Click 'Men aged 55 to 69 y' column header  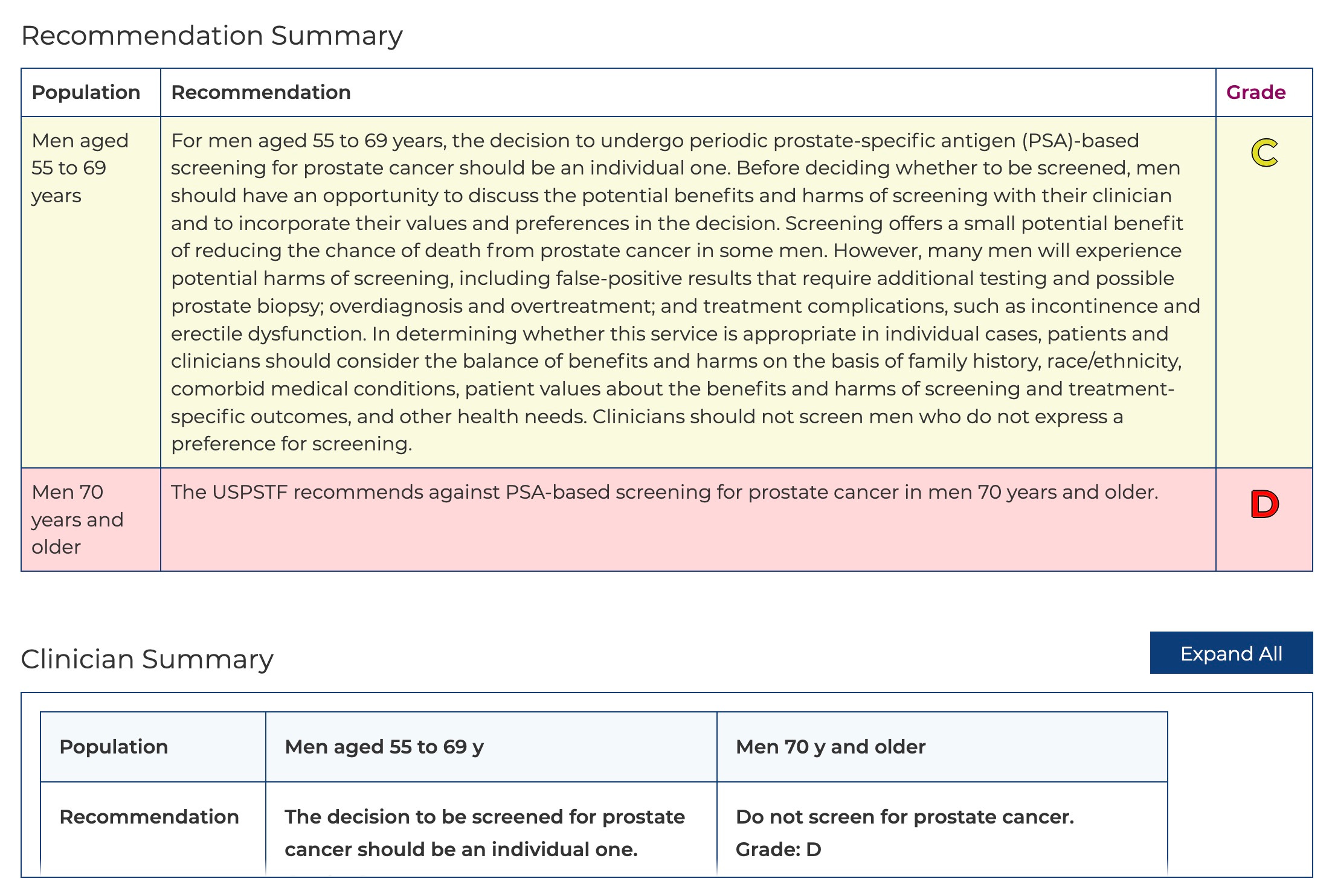384,747
